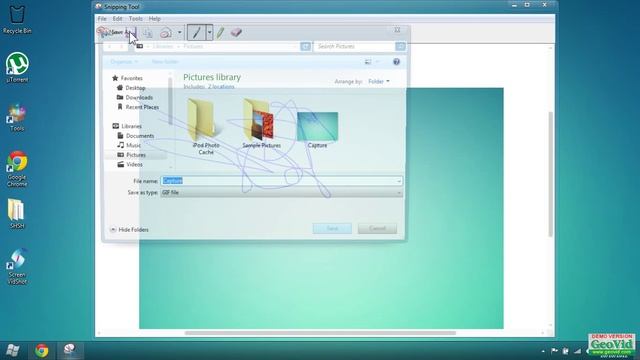
Task: Select the Highlighter tool
Action: pyautogui.click(x=220, y=32)
